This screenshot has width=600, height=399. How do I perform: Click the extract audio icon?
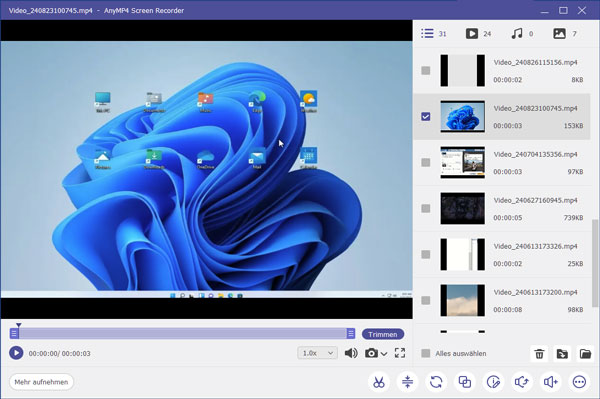click(x=522, y=382)
